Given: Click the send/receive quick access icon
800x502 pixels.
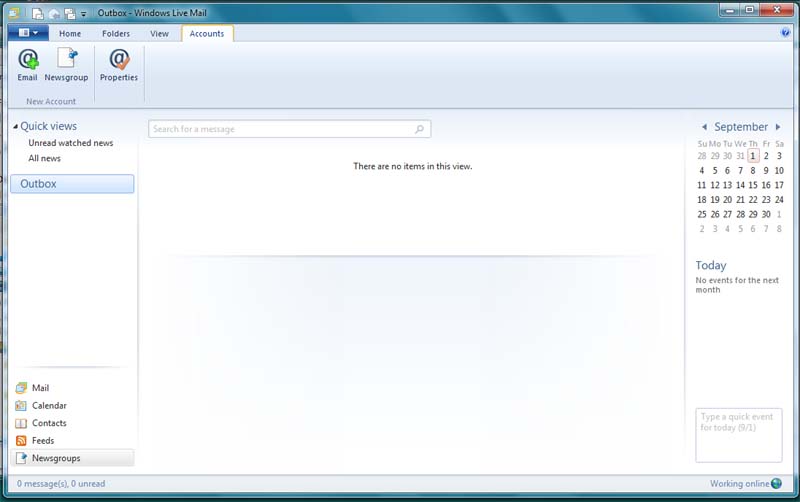Looking at the screenshot, I should pos(70,14).
